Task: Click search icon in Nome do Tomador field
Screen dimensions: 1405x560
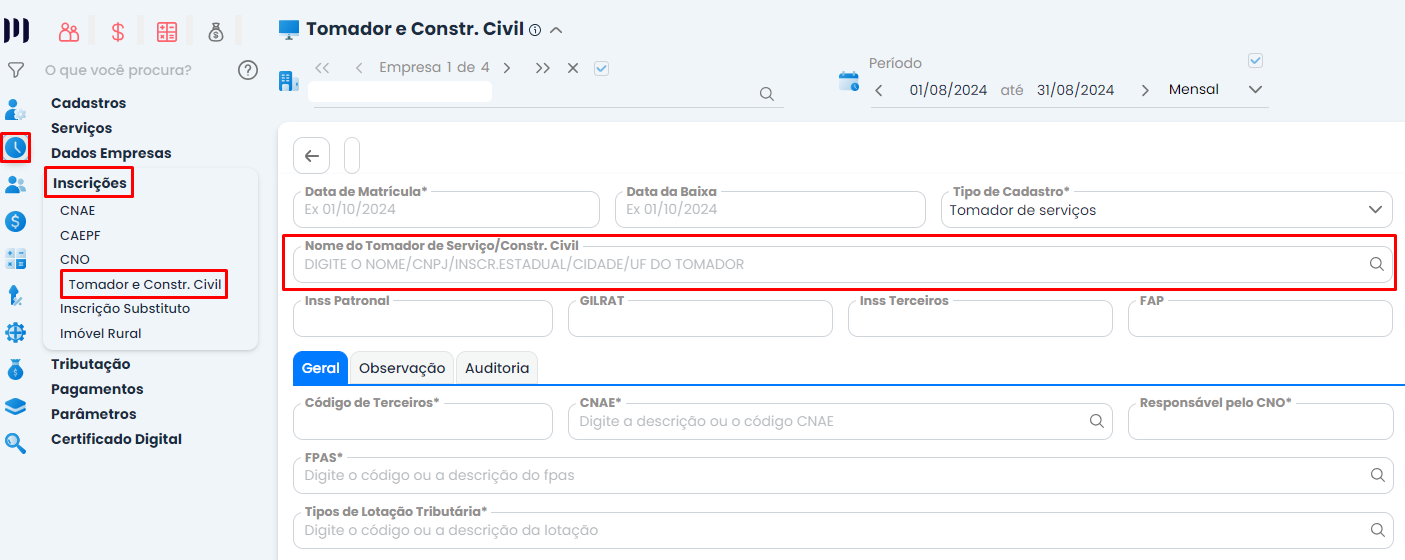Action: coord(1377,264)
